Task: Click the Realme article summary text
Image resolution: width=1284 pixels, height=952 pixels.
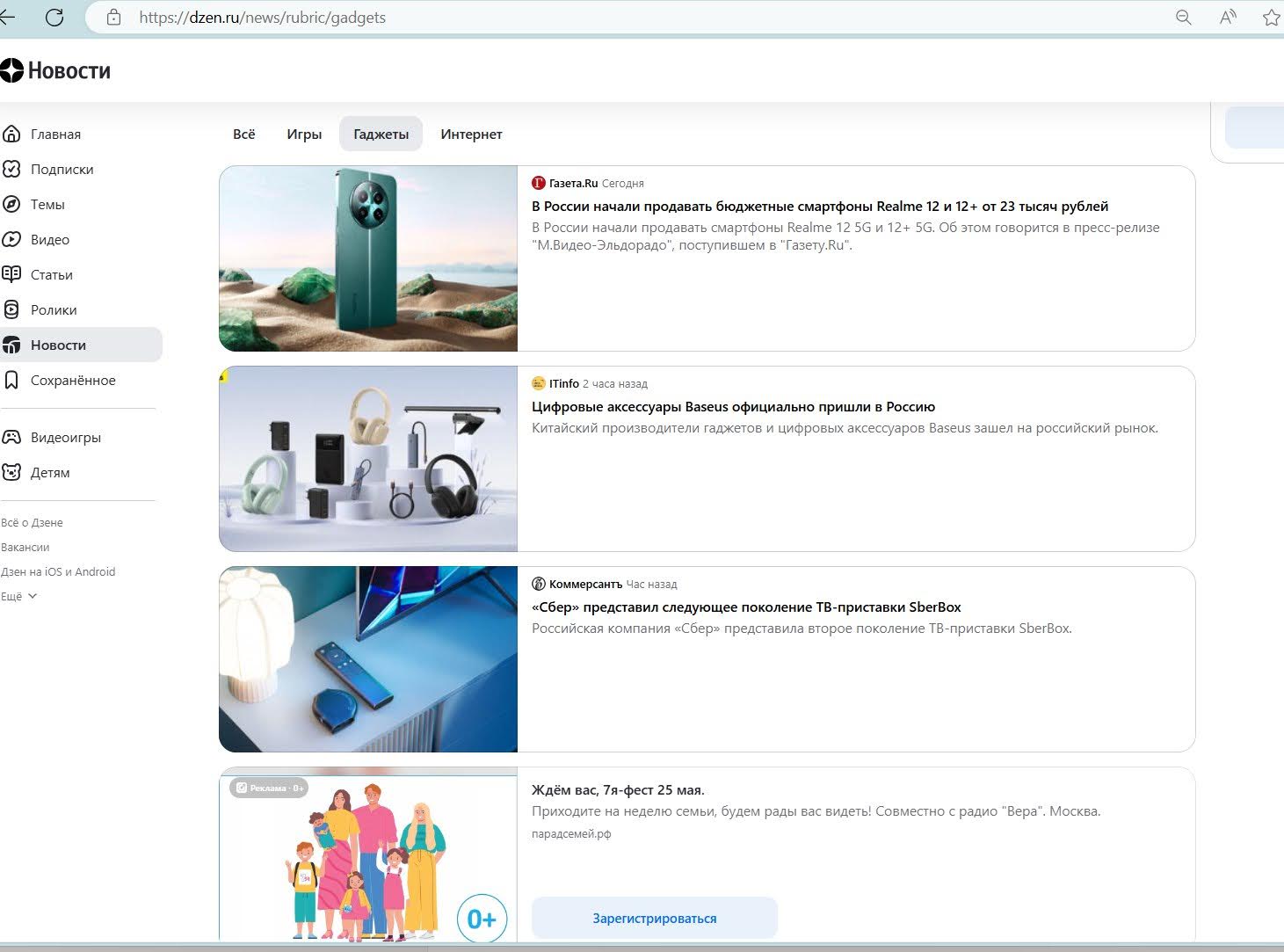Action: coord(845,236)
